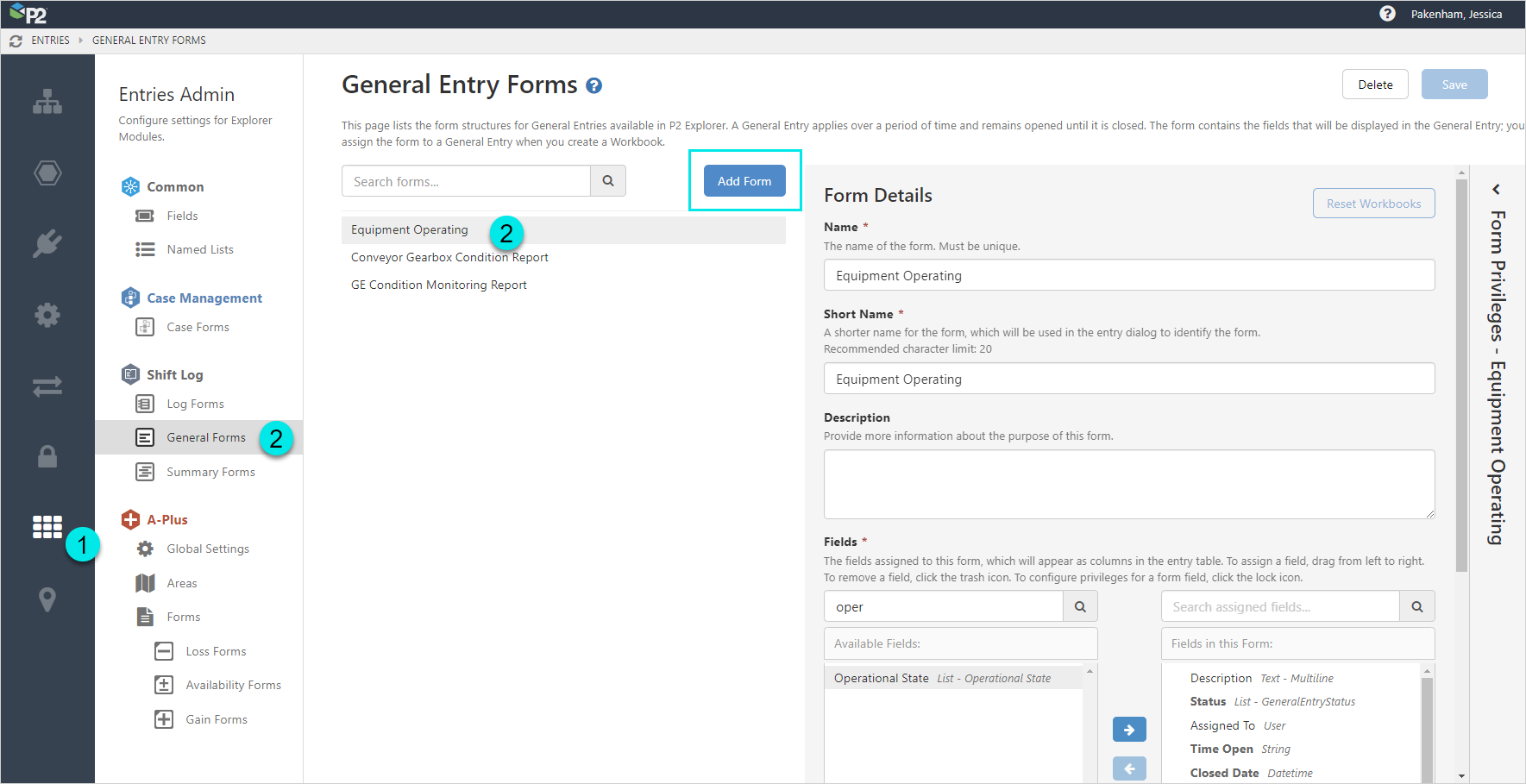Click into the Description text area
1526x784 pixels.
1128,484
